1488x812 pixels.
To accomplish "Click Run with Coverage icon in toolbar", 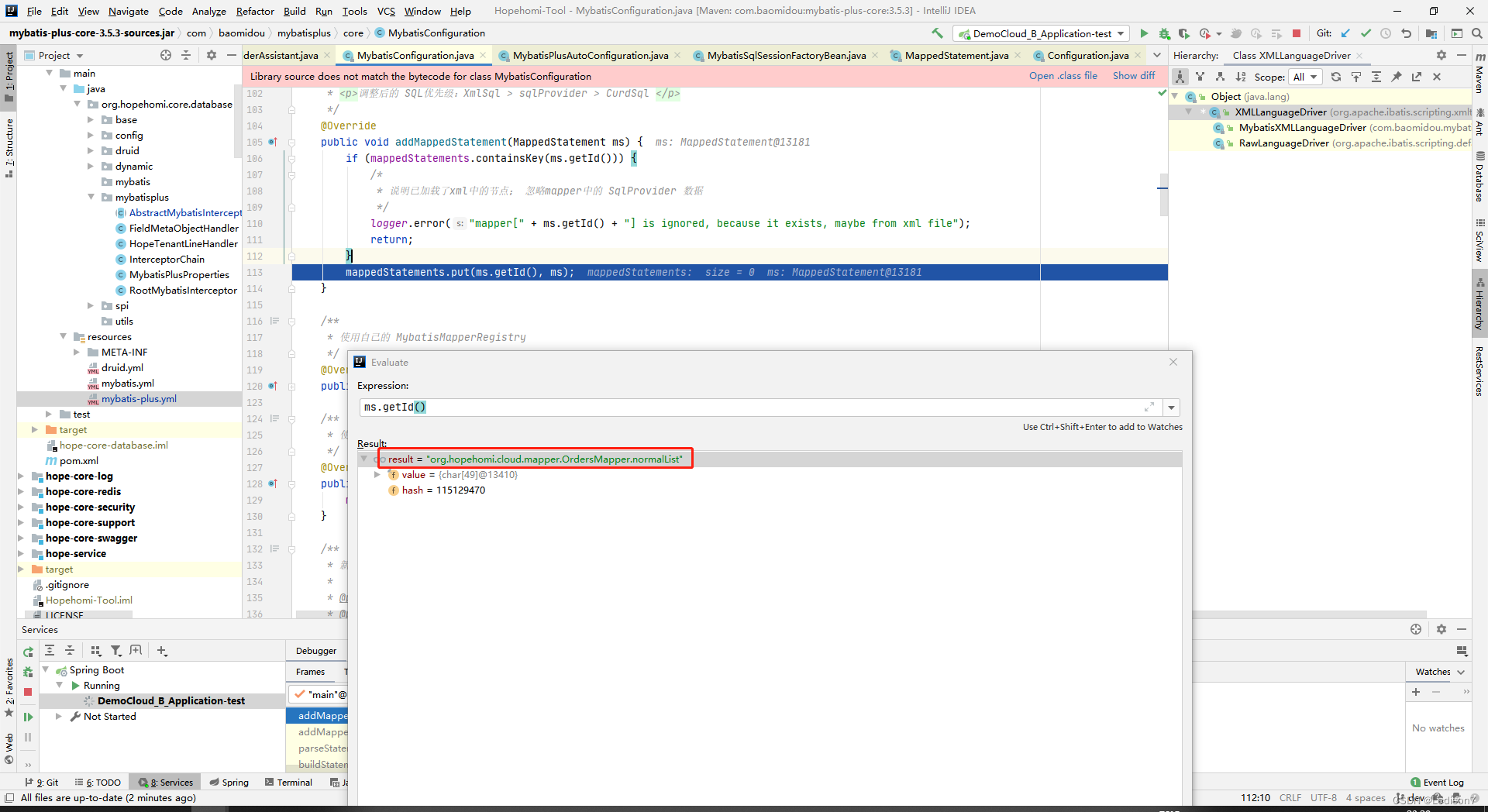I will click(1184, 33).
